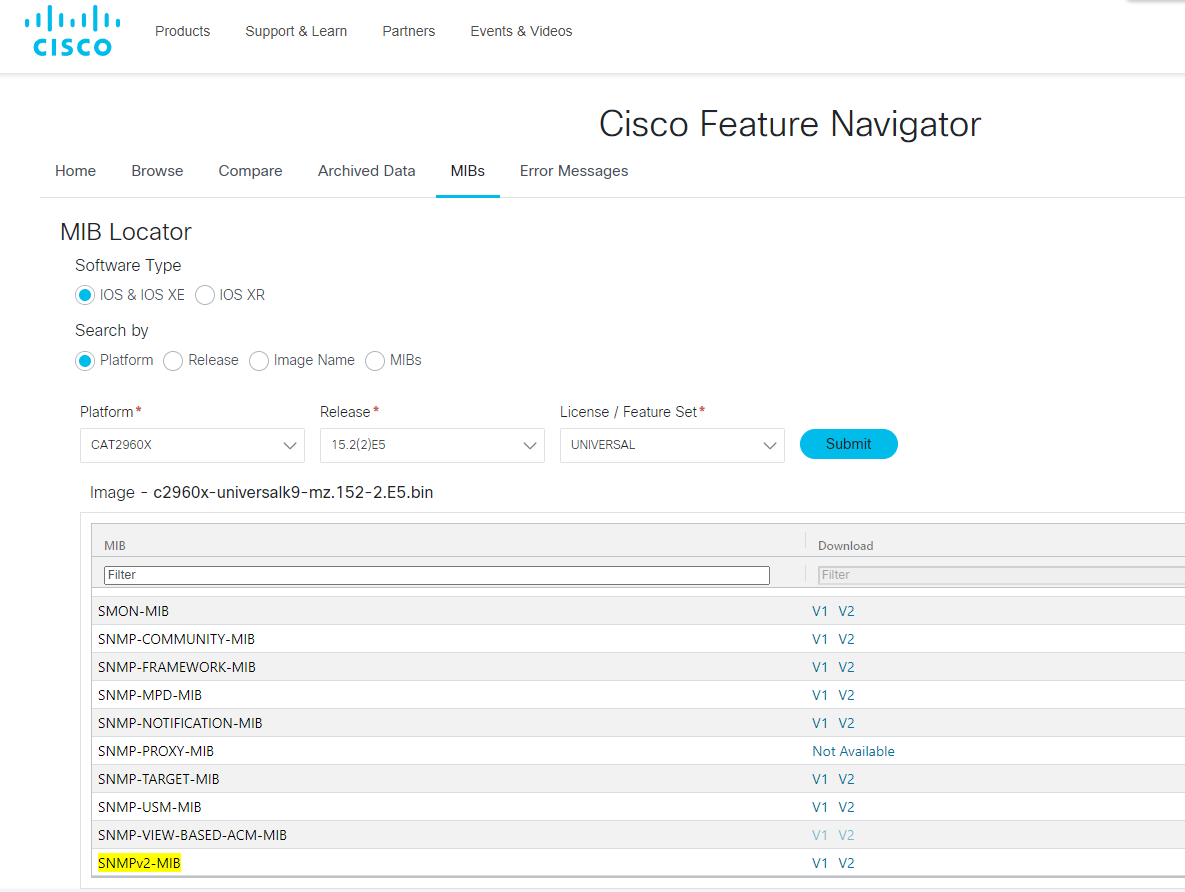
Task: Open the Products menu
Action: click(x=182, y=31)
